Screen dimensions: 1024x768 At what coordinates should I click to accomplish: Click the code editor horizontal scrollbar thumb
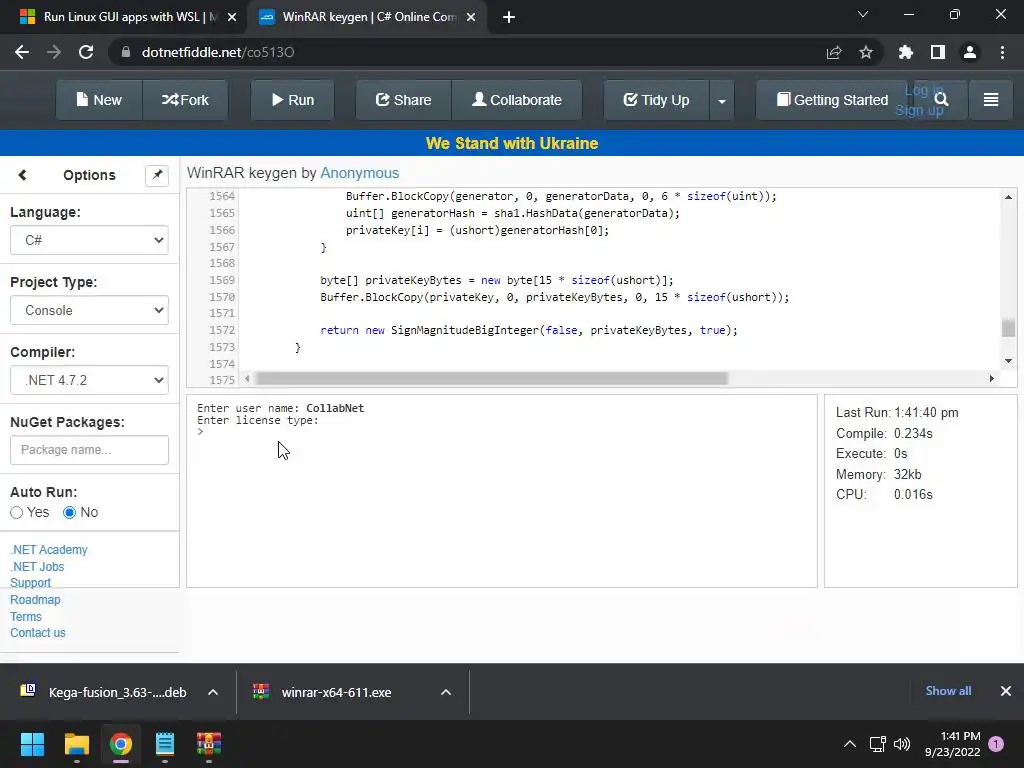click(492, 379)
